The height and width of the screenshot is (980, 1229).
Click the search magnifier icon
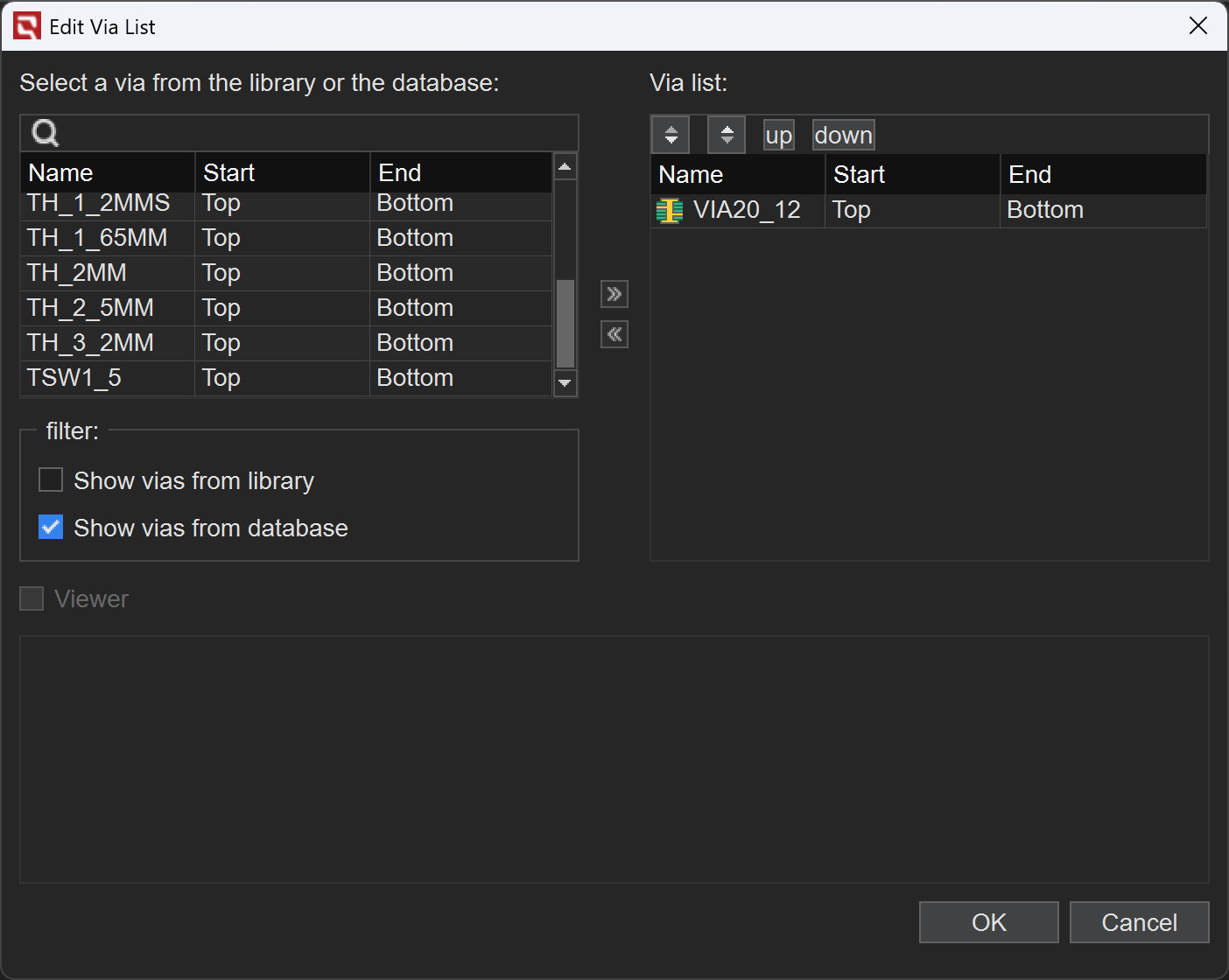click(45, 133)
